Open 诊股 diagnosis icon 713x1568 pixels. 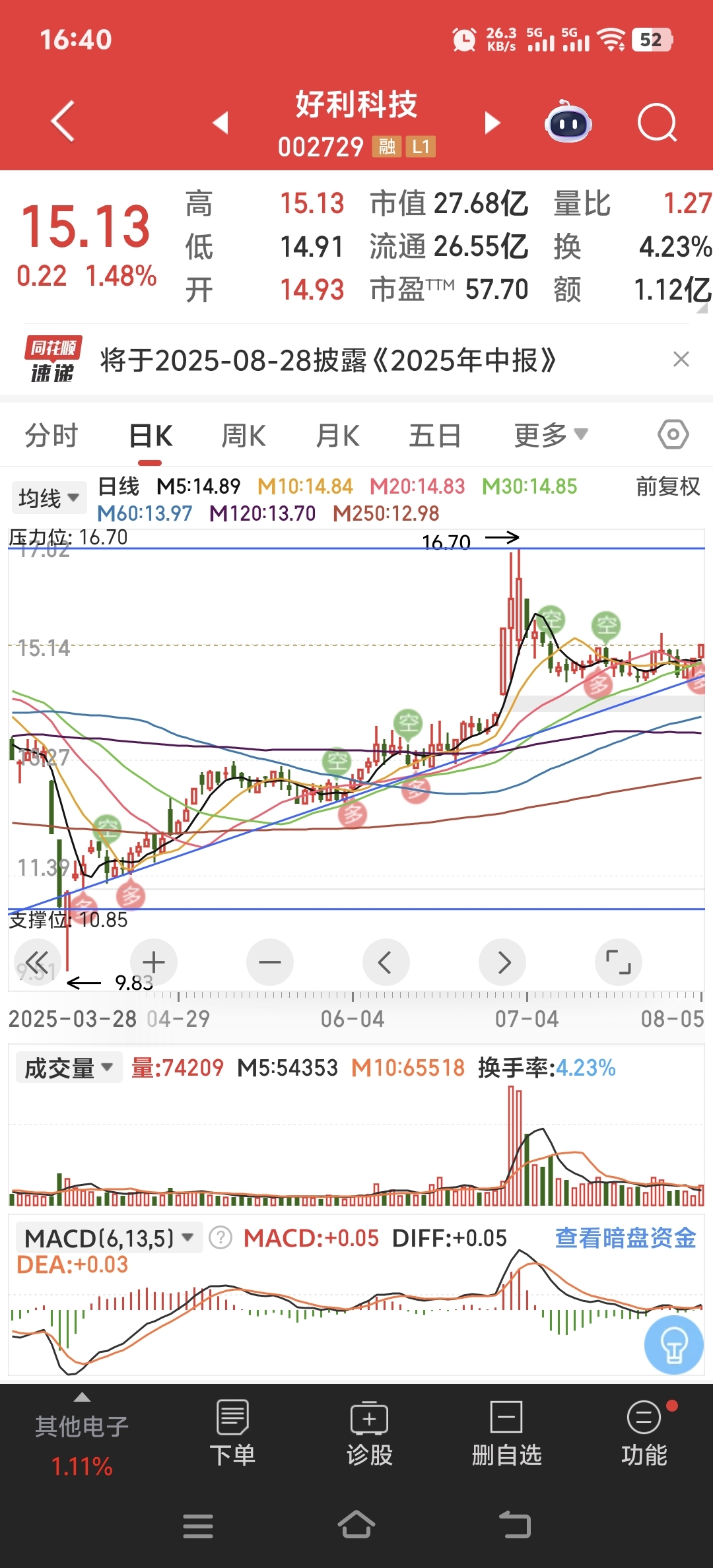coord(370,1433)
